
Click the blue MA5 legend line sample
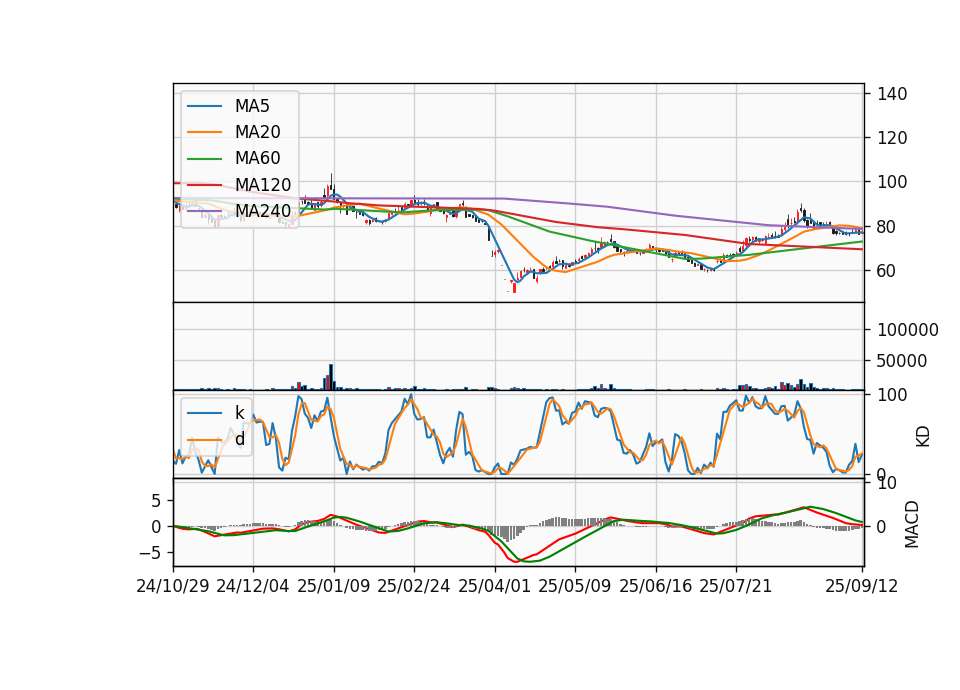tap(204, 107)
